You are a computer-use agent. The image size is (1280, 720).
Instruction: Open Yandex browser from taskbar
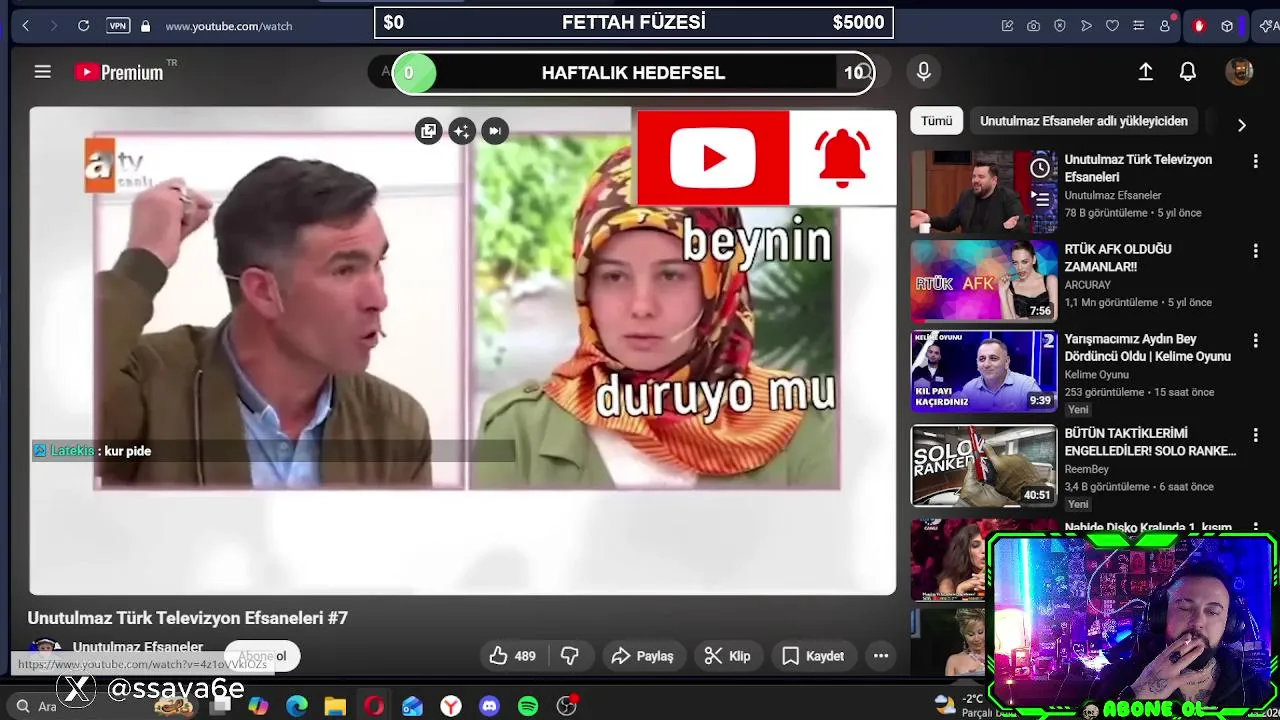coord(451,706)
